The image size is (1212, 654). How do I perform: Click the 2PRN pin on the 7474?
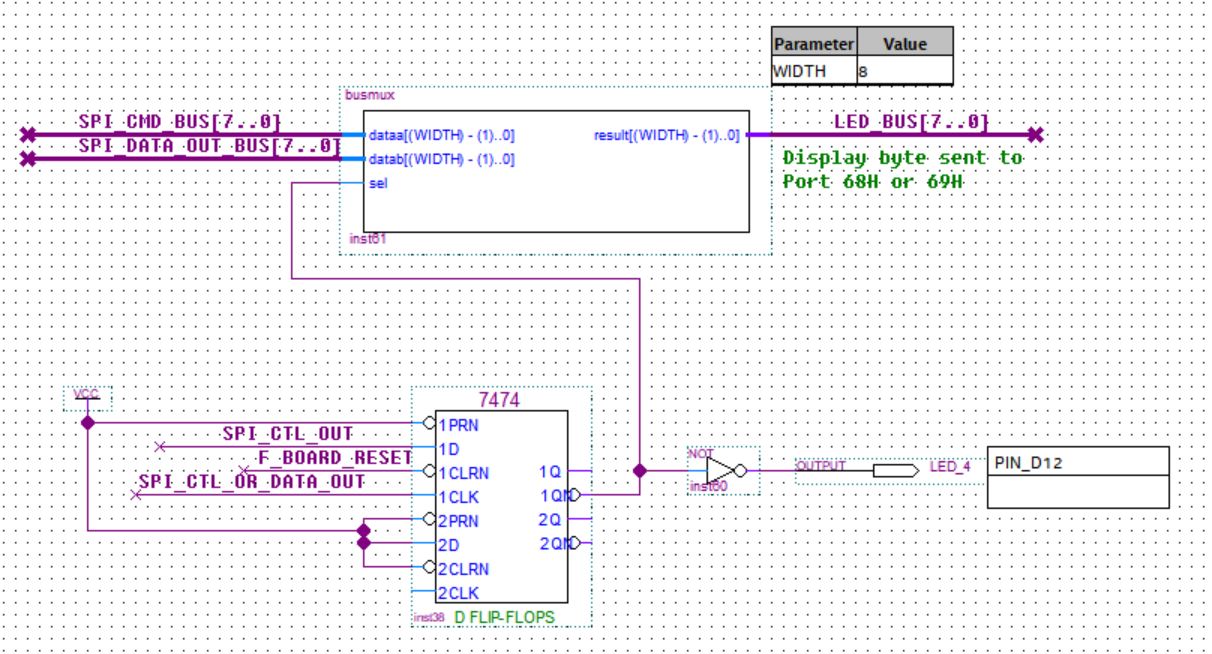click(x=457, y=521)
